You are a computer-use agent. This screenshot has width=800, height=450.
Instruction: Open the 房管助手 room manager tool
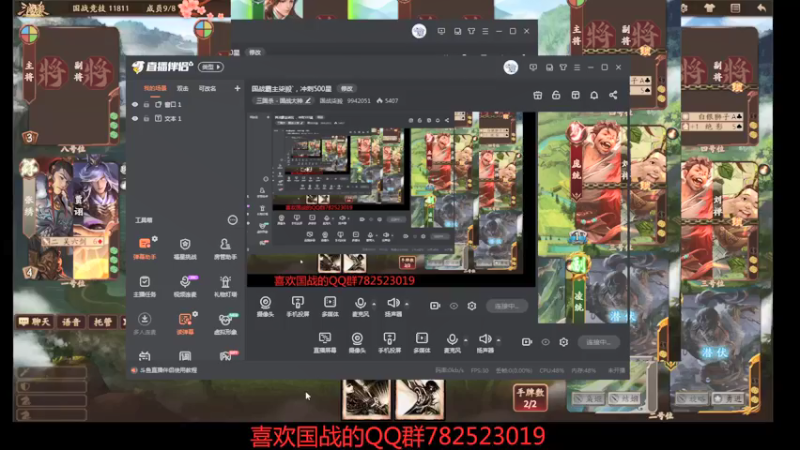[x=225, y=248]
